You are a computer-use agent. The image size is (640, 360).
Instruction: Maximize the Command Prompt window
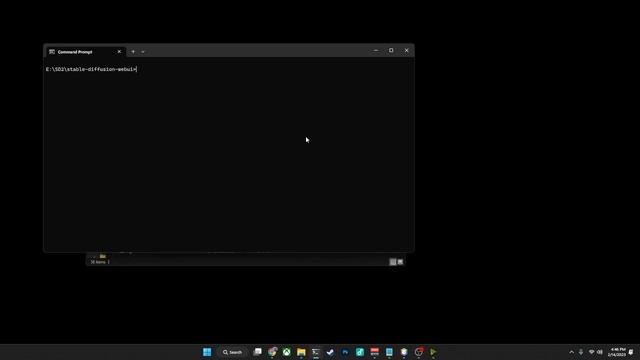click(391, 51)
